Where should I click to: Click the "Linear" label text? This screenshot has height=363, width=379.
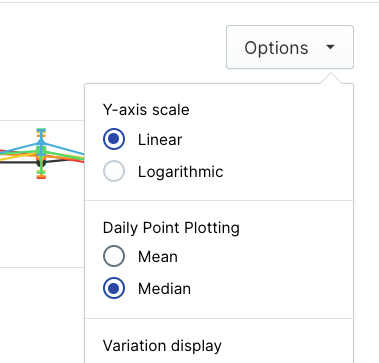(x=160, y=140)
